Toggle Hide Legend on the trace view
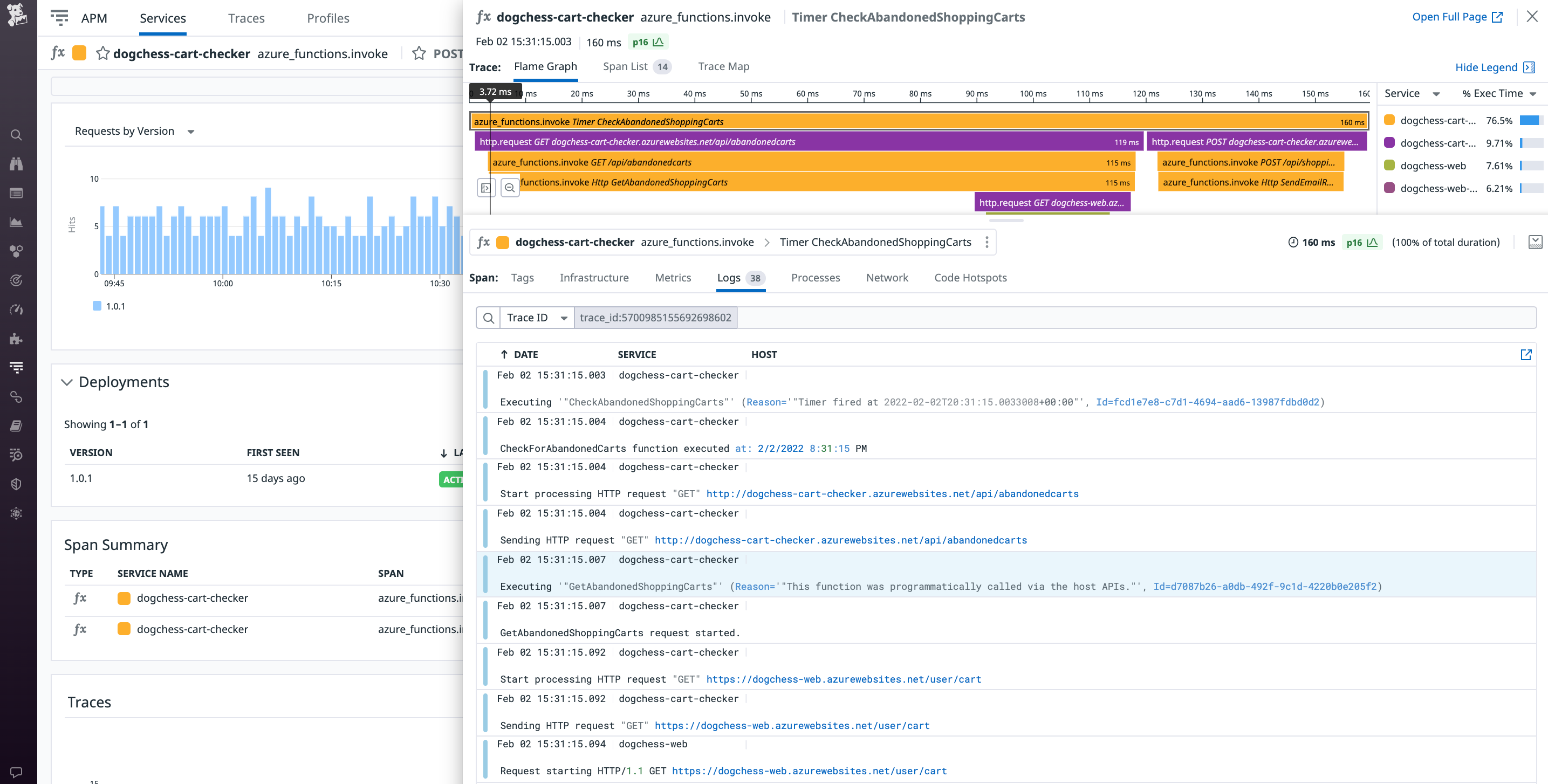Viewport: 1548px width, 784px height. (1488, 67)
